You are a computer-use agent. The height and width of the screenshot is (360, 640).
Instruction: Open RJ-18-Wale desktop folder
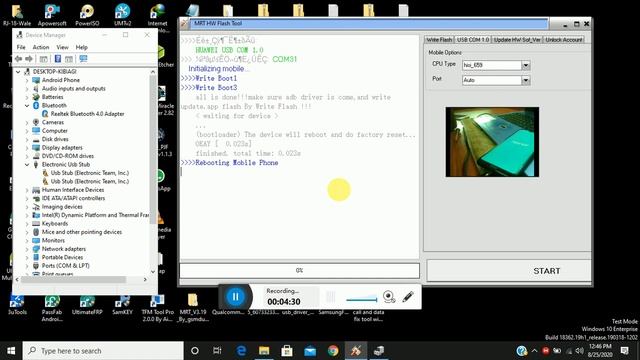pyautogui.click(x=17, y=16)
